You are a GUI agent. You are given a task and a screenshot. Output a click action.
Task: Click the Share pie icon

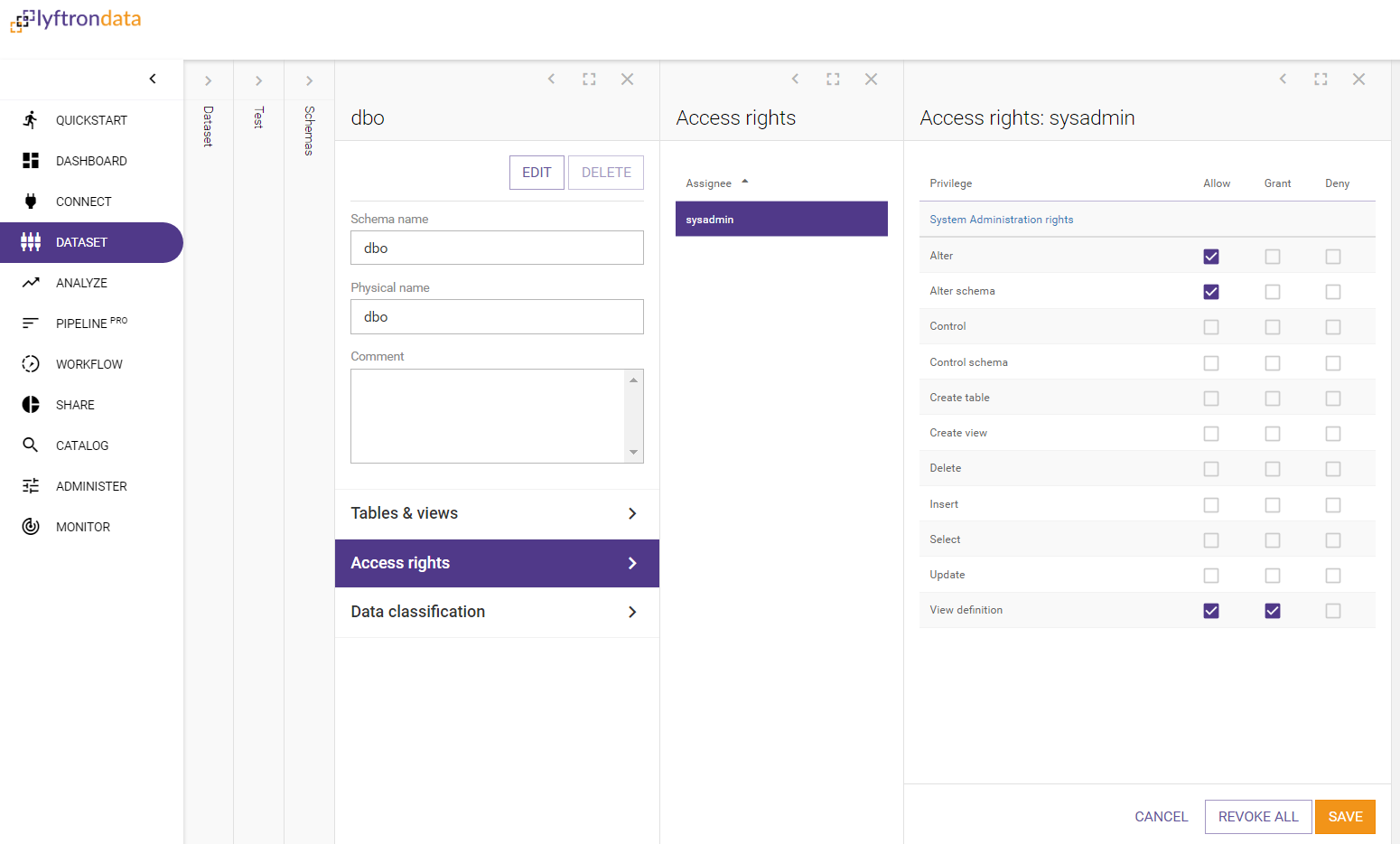point(31,404)
